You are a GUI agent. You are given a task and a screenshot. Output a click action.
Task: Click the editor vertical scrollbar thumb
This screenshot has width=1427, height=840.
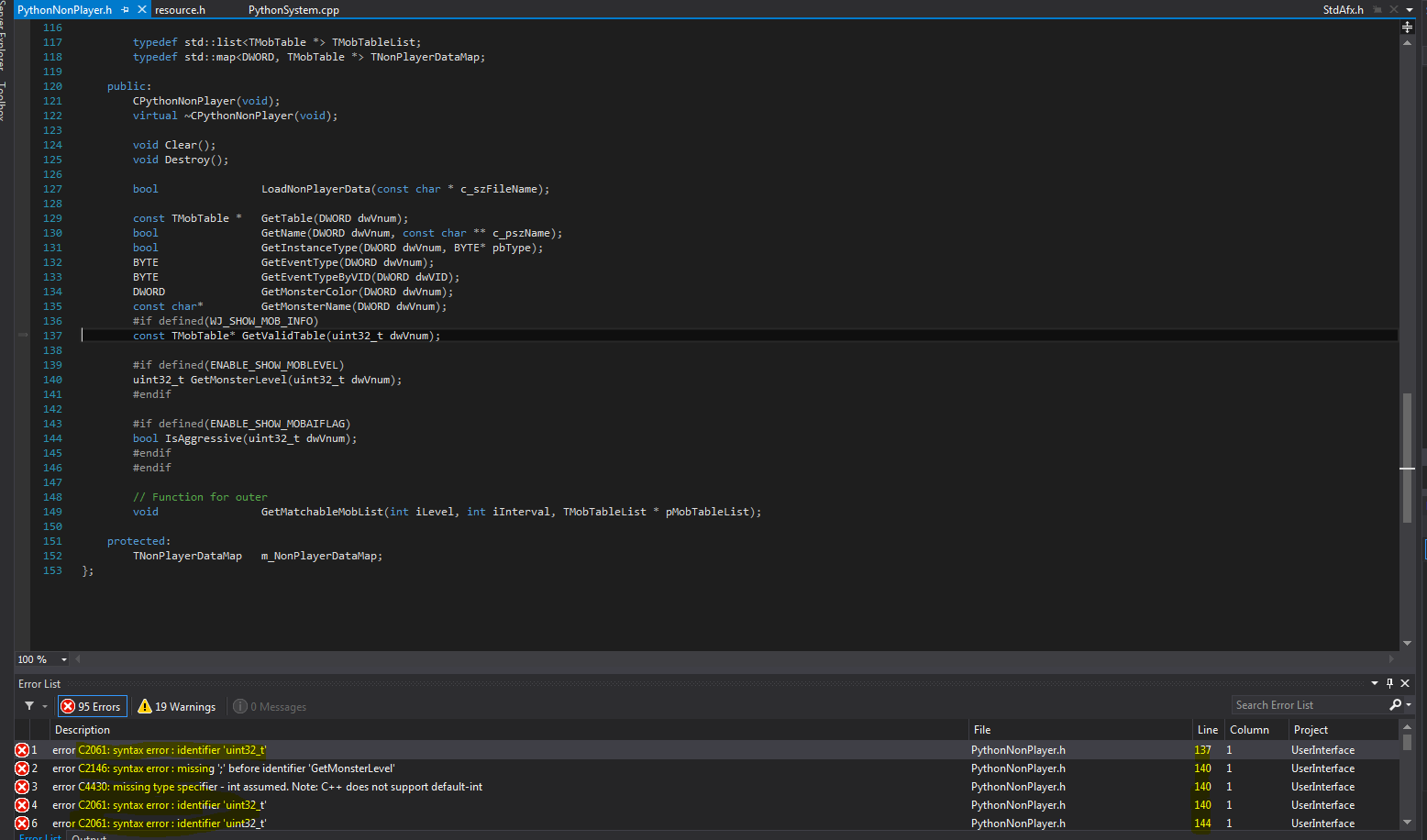(x=1407, y=459)
